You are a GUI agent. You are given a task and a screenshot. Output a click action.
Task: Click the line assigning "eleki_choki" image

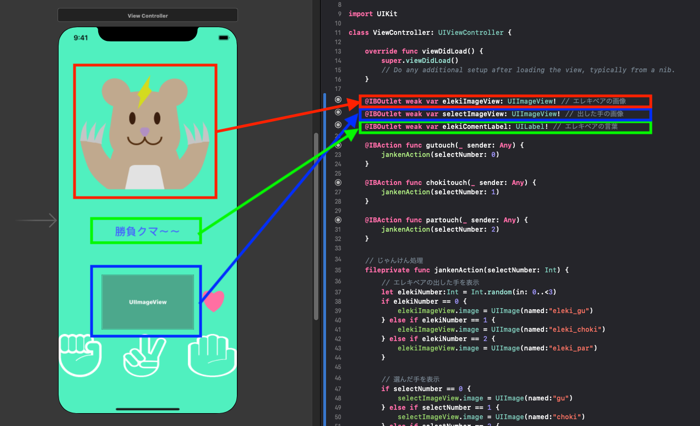501,330
